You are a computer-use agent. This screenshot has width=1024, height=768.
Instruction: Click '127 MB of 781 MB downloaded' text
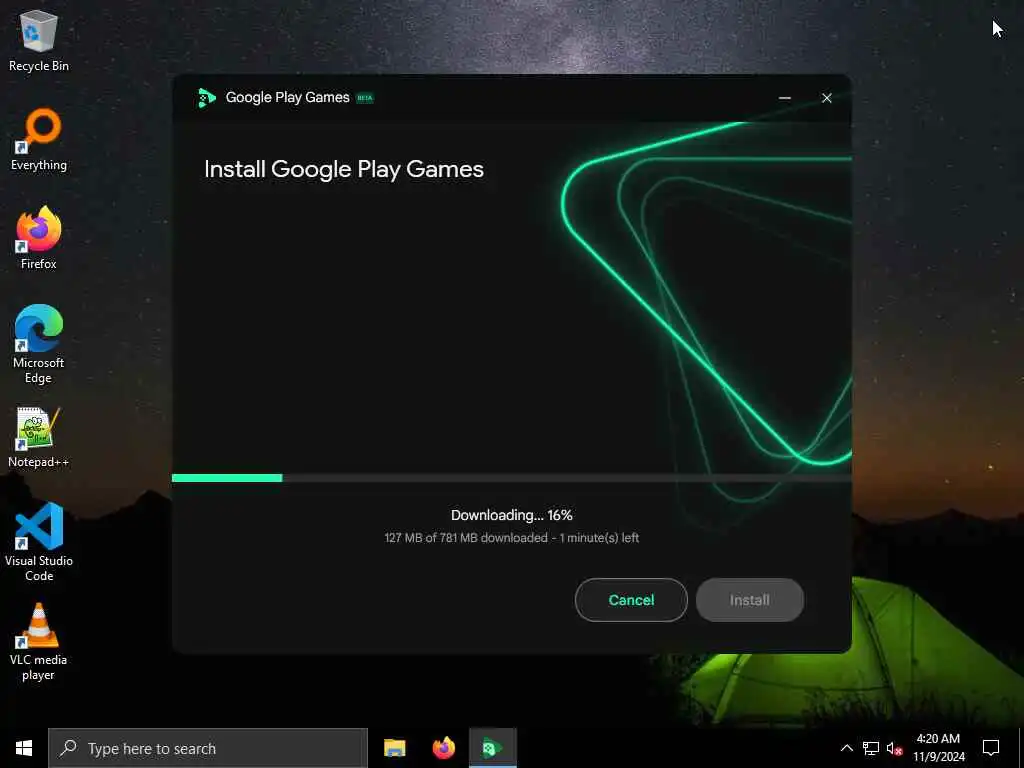point(466,538)
